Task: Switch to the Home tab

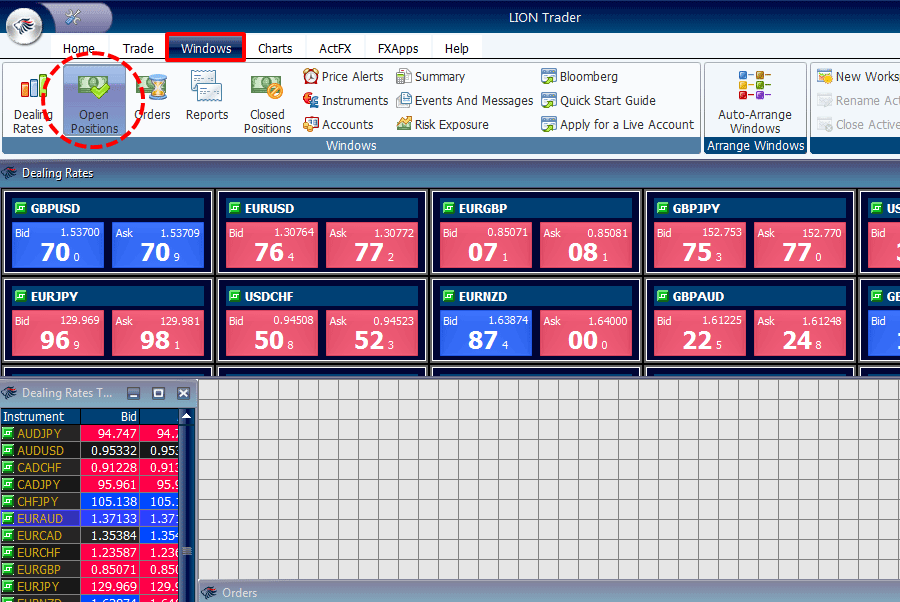Action: click(x=79, y=49)
